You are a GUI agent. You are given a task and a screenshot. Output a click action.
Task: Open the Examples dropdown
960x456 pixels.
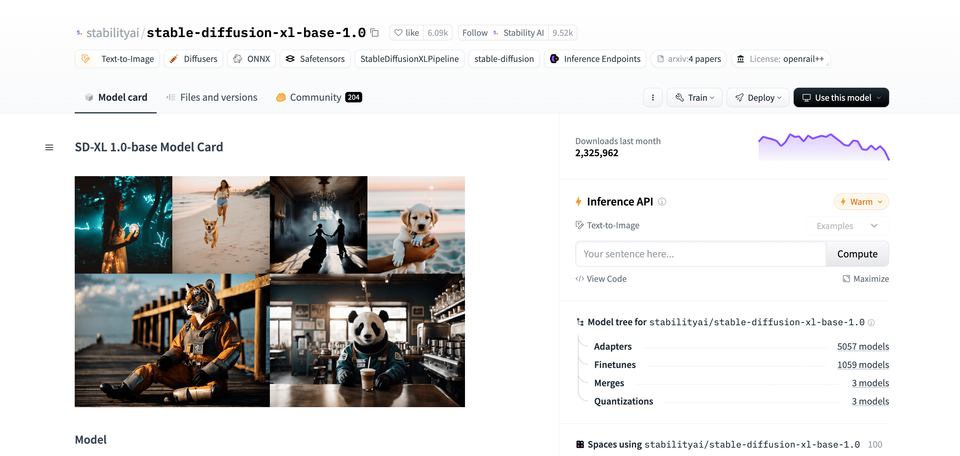coord(847,226)
